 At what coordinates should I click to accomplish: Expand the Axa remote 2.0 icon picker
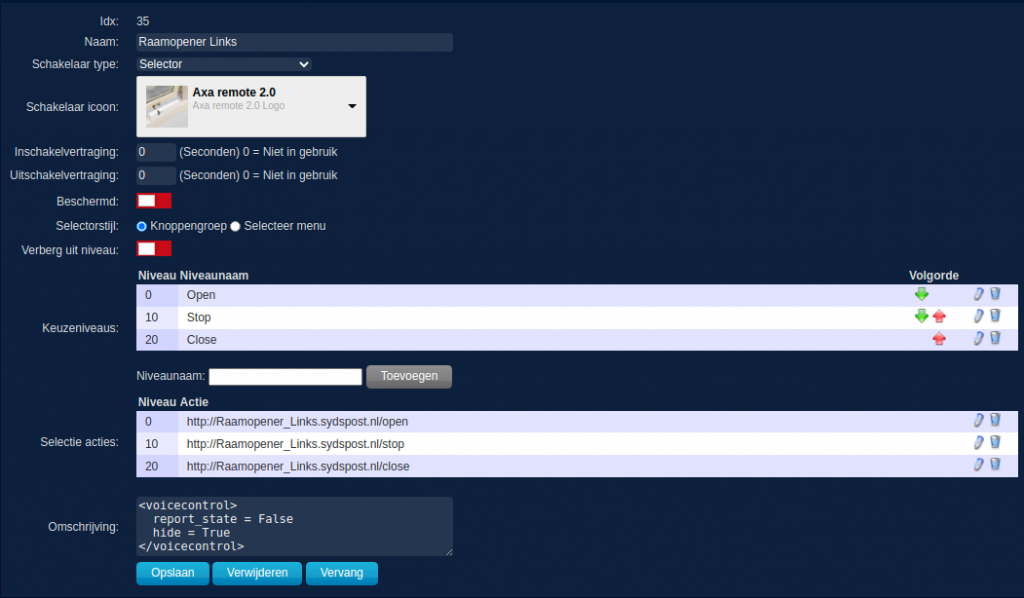352,106
